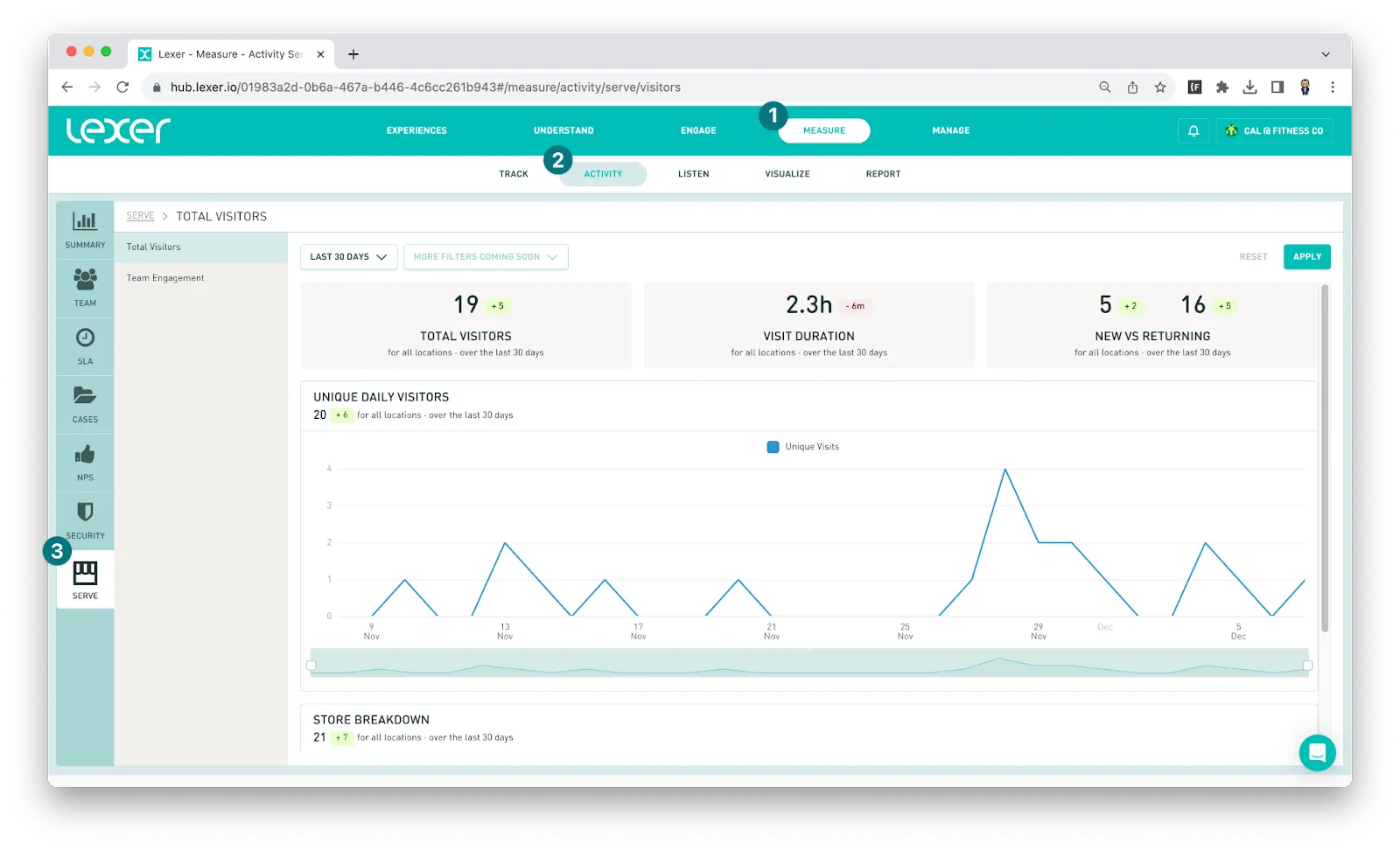Viewport: 1400px width, 851px height.
Task: Expand the browser tab search chevron
Action: (1326, 54)
